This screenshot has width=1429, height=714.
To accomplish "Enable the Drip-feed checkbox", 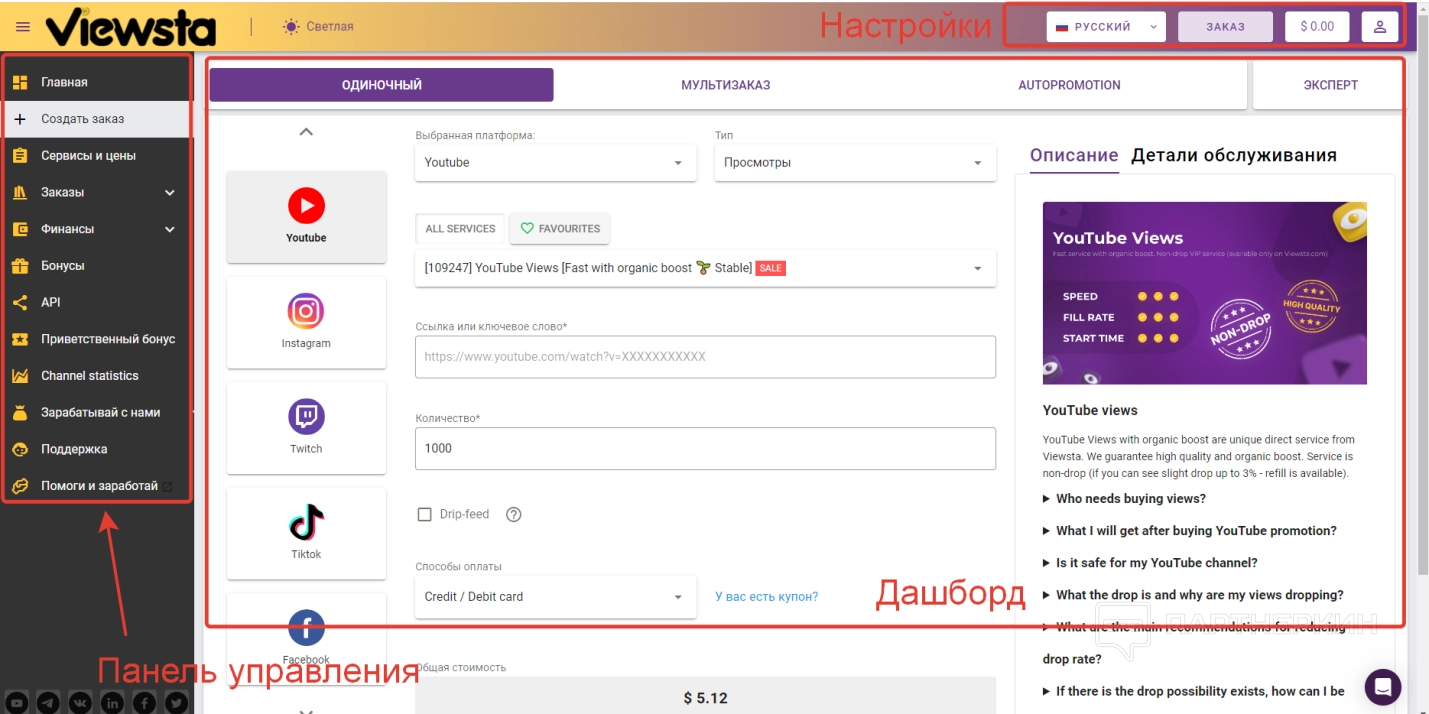I will click(424, 515).
